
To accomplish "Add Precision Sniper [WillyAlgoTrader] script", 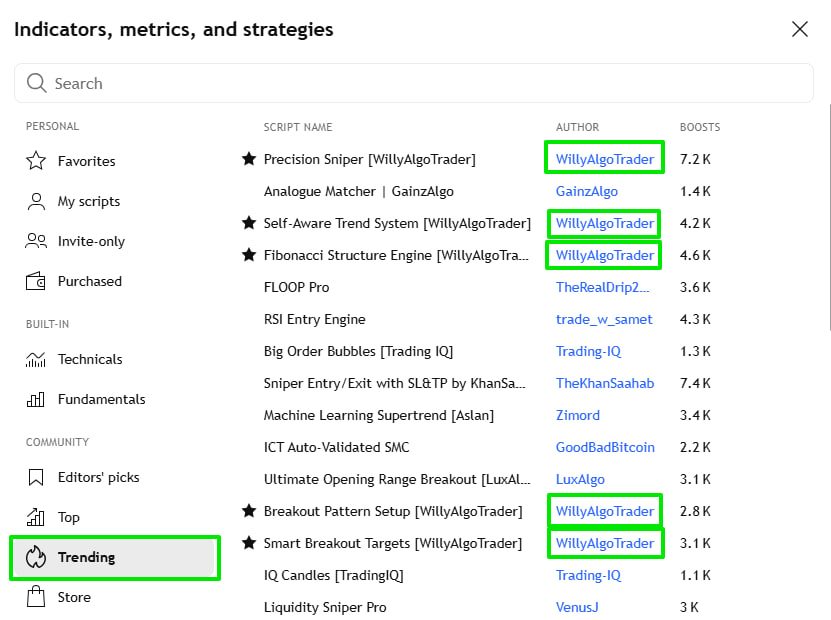I will click(370, 159).
